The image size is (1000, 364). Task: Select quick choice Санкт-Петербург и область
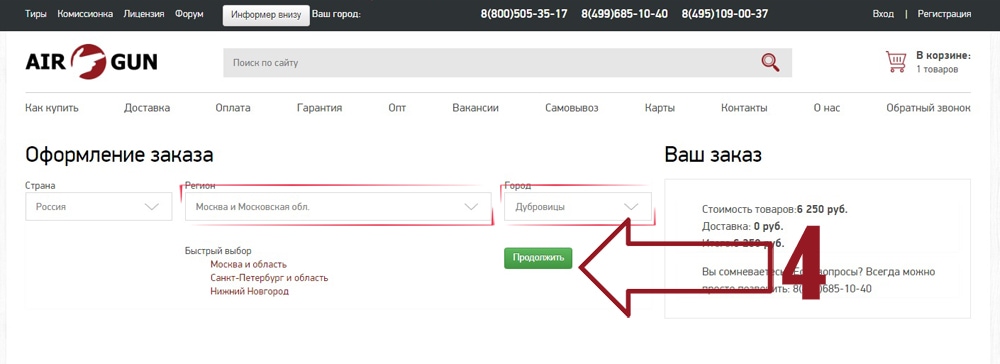(269, 278)
